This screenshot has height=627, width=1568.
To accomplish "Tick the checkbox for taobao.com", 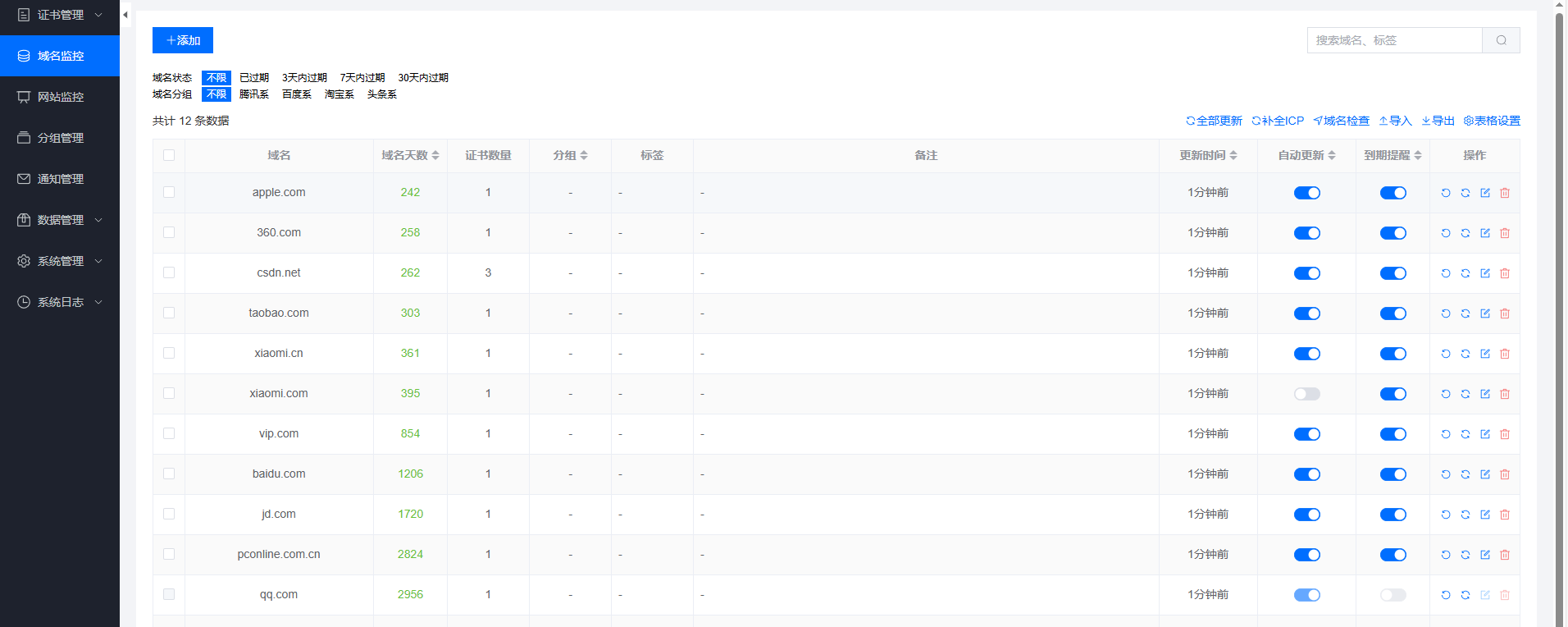I will tap(169, 313).
